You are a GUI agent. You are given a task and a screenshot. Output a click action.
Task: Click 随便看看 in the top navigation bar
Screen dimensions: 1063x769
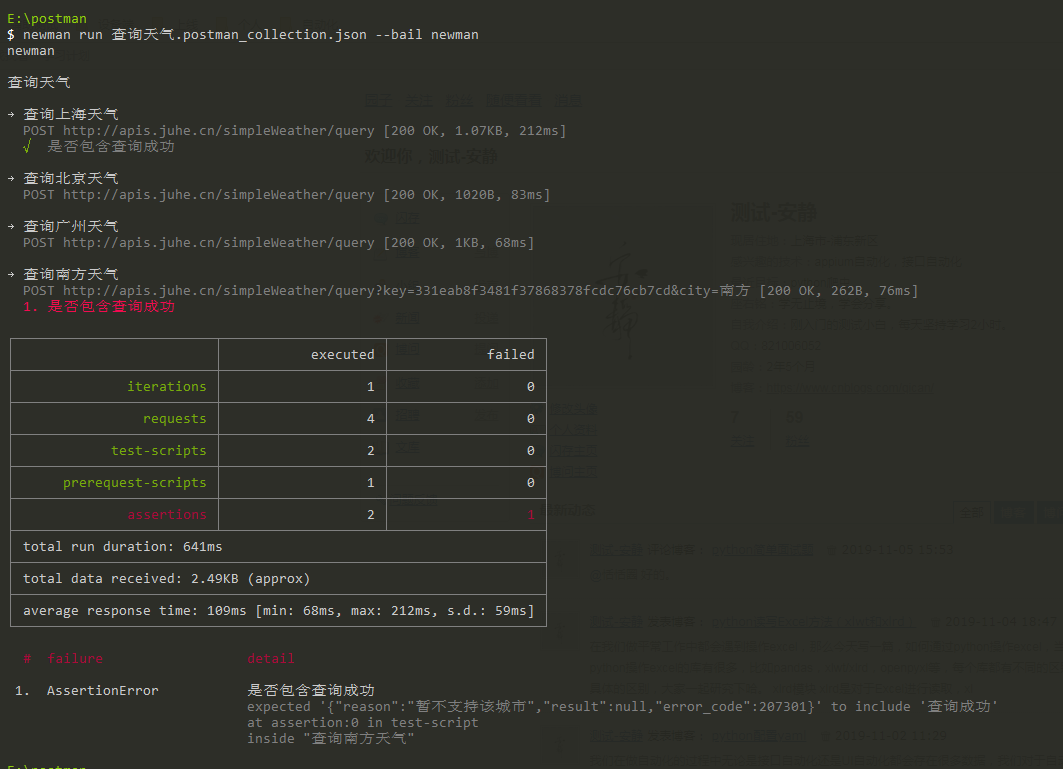514,100
